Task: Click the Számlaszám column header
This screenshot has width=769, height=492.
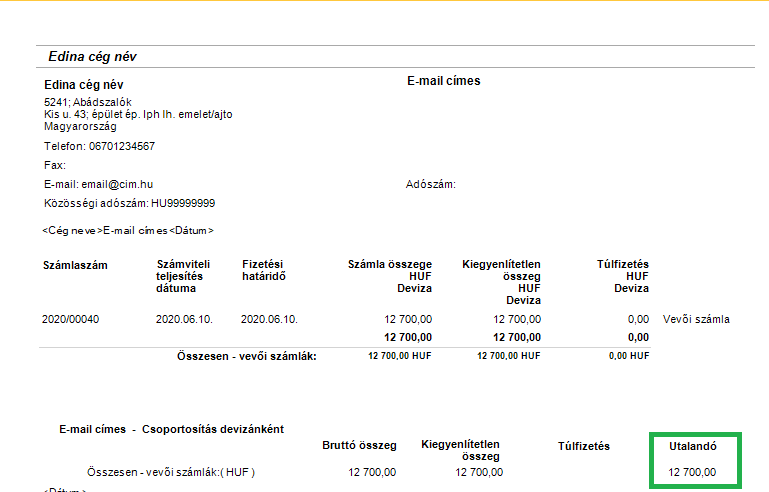Action: tap(75, 265)
